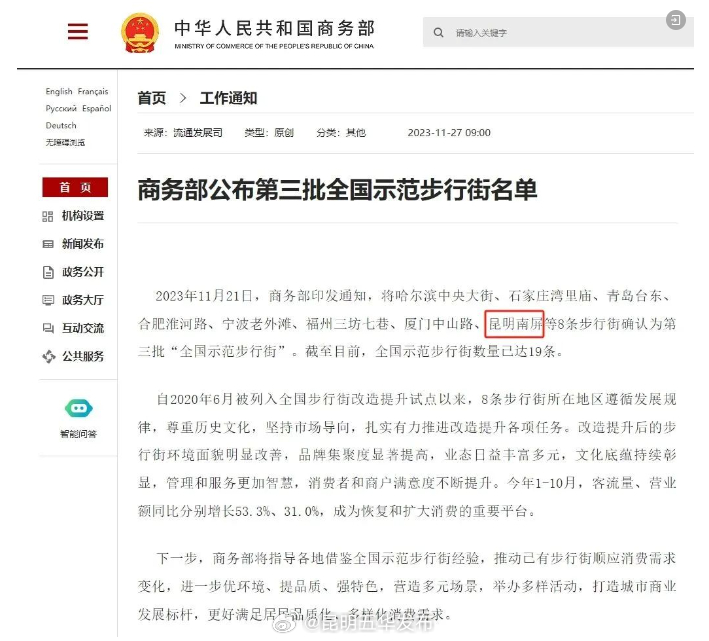Click the article title 商务部公布第三批全国示范步行街名单
The image size is (709, 641).
coord(337,190)
